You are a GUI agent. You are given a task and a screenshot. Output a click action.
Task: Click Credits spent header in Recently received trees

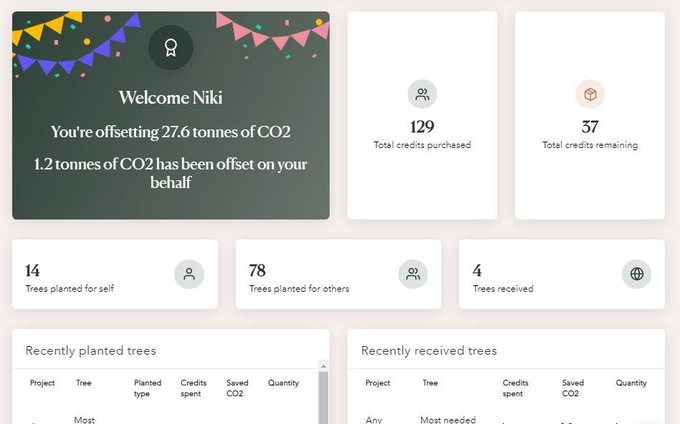pyautogui.click(x=515, y=388)
